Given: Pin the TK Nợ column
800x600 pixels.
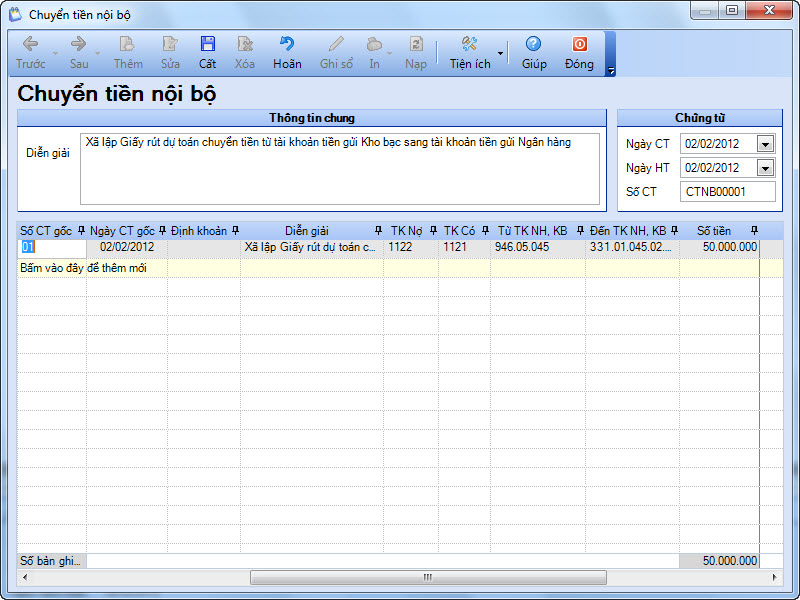Looking at the screenshot, I should 433,231.
